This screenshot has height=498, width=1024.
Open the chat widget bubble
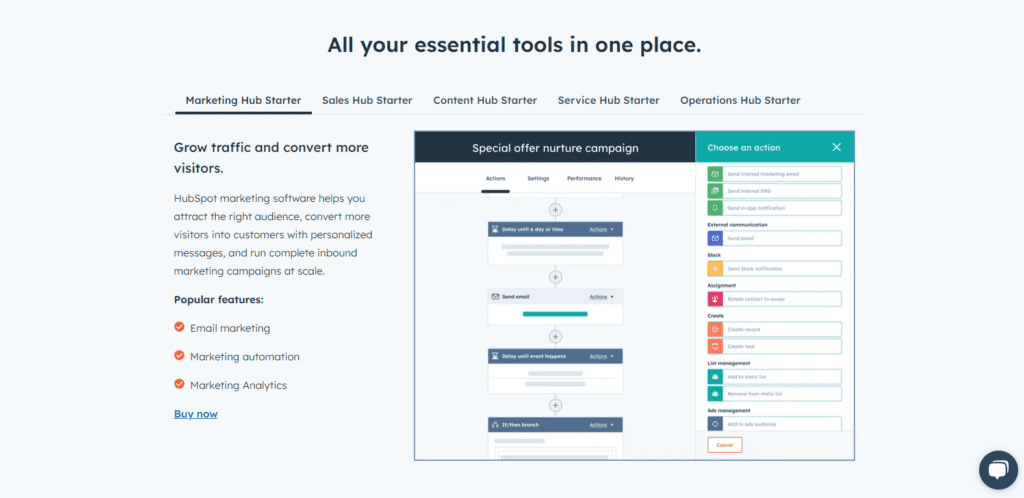point(999,470)
